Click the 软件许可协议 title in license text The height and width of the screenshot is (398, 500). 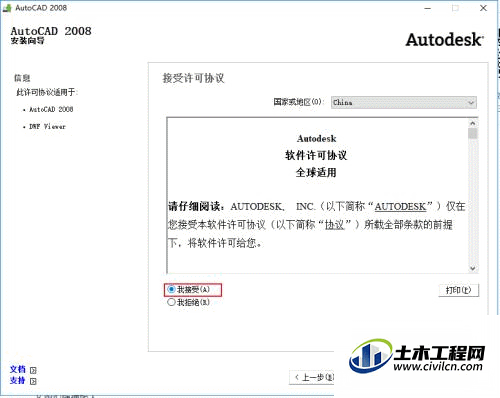coord(316,155)
